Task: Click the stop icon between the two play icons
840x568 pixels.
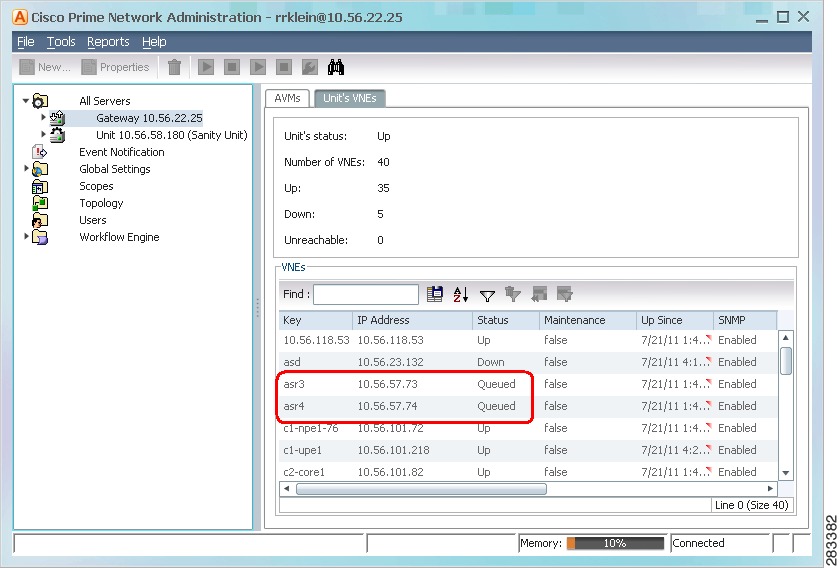Action: point(232,67)
